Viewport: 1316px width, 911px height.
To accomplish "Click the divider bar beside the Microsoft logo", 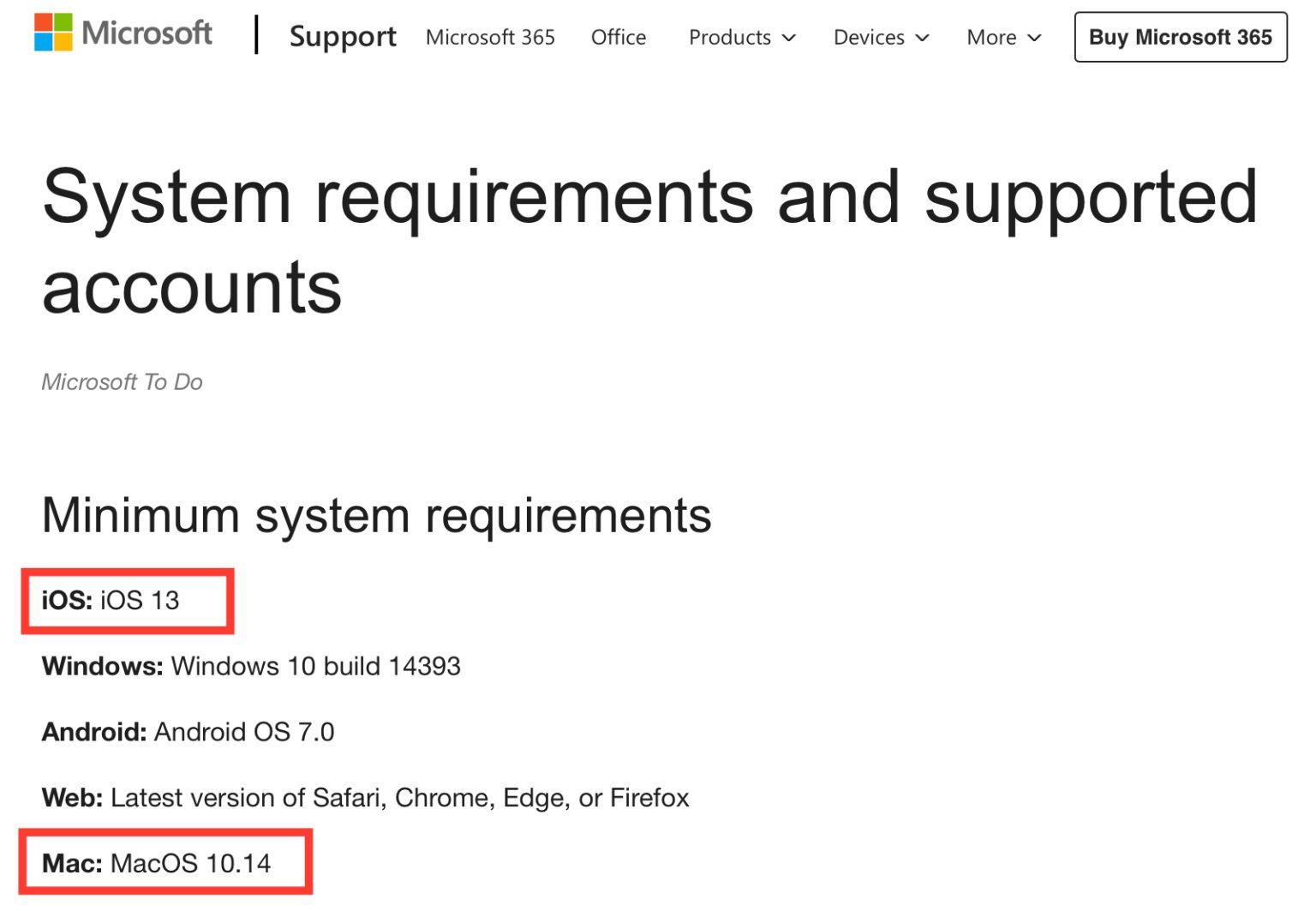I will (x=255, y=34).
